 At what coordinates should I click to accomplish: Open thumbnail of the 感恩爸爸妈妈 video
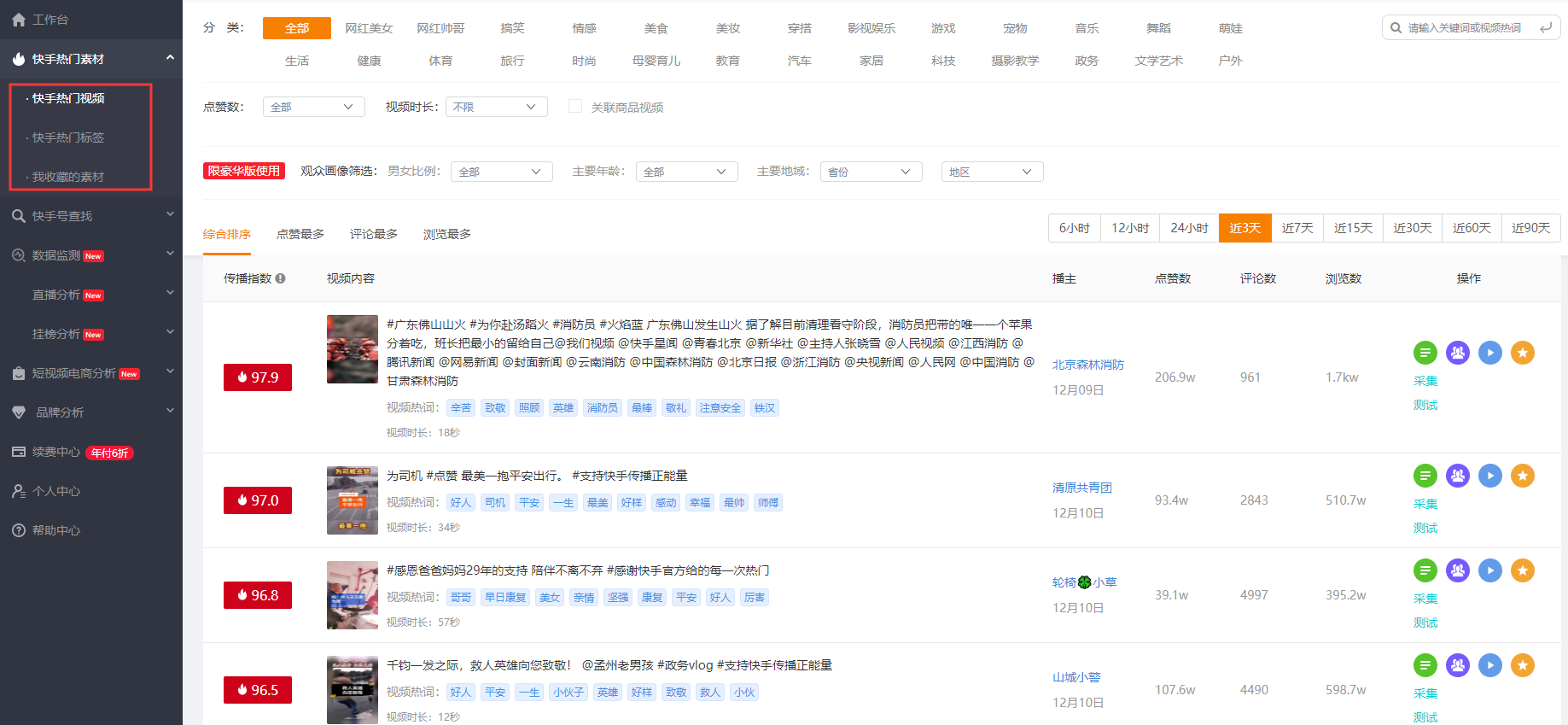[x=353, y=595]
